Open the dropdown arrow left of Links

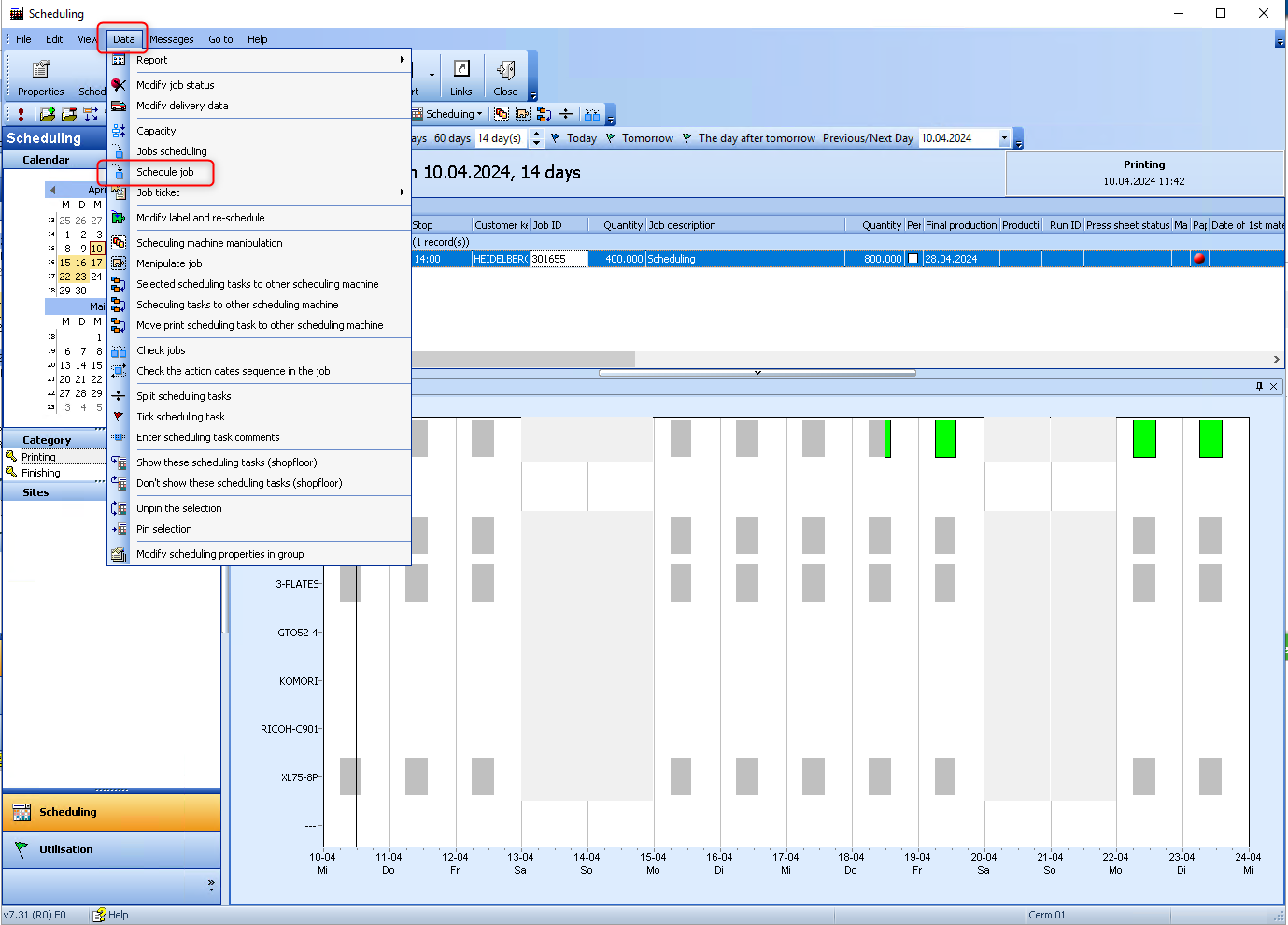tap(432, 75)
